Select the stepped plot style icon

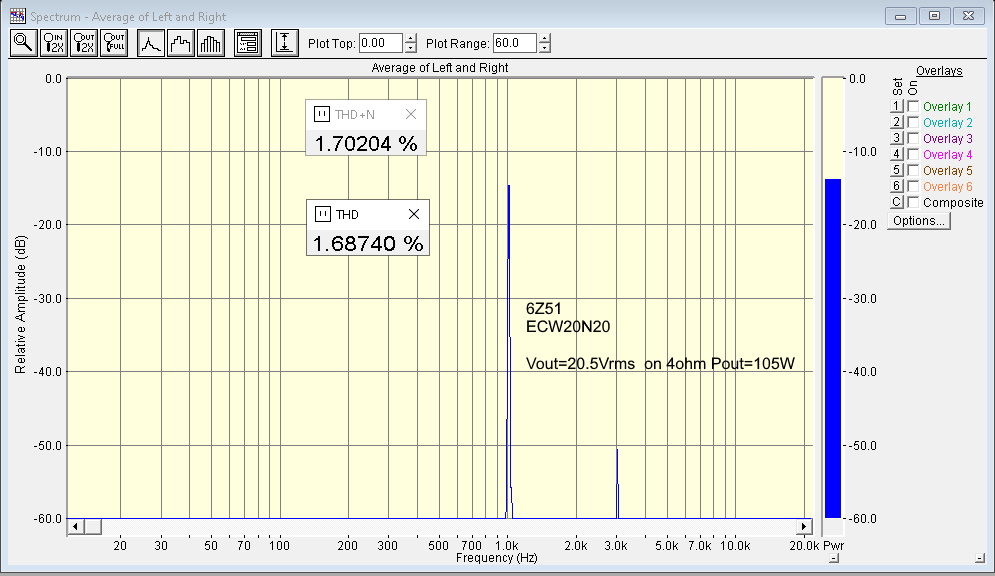[x=181, y=43]
